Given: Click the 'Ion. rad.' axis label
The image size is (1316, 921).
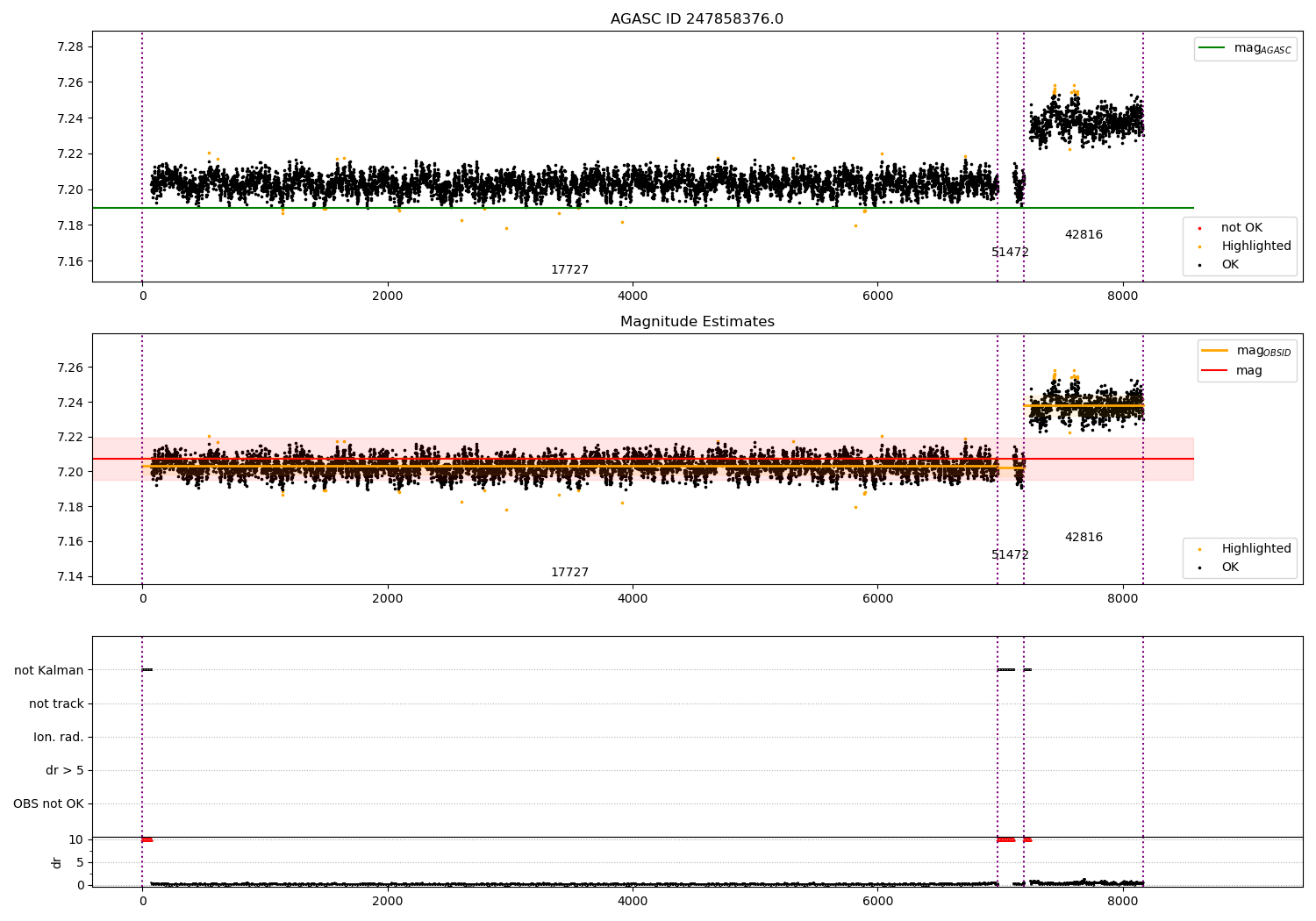Looking at the screenshot, I should [59, 737].
